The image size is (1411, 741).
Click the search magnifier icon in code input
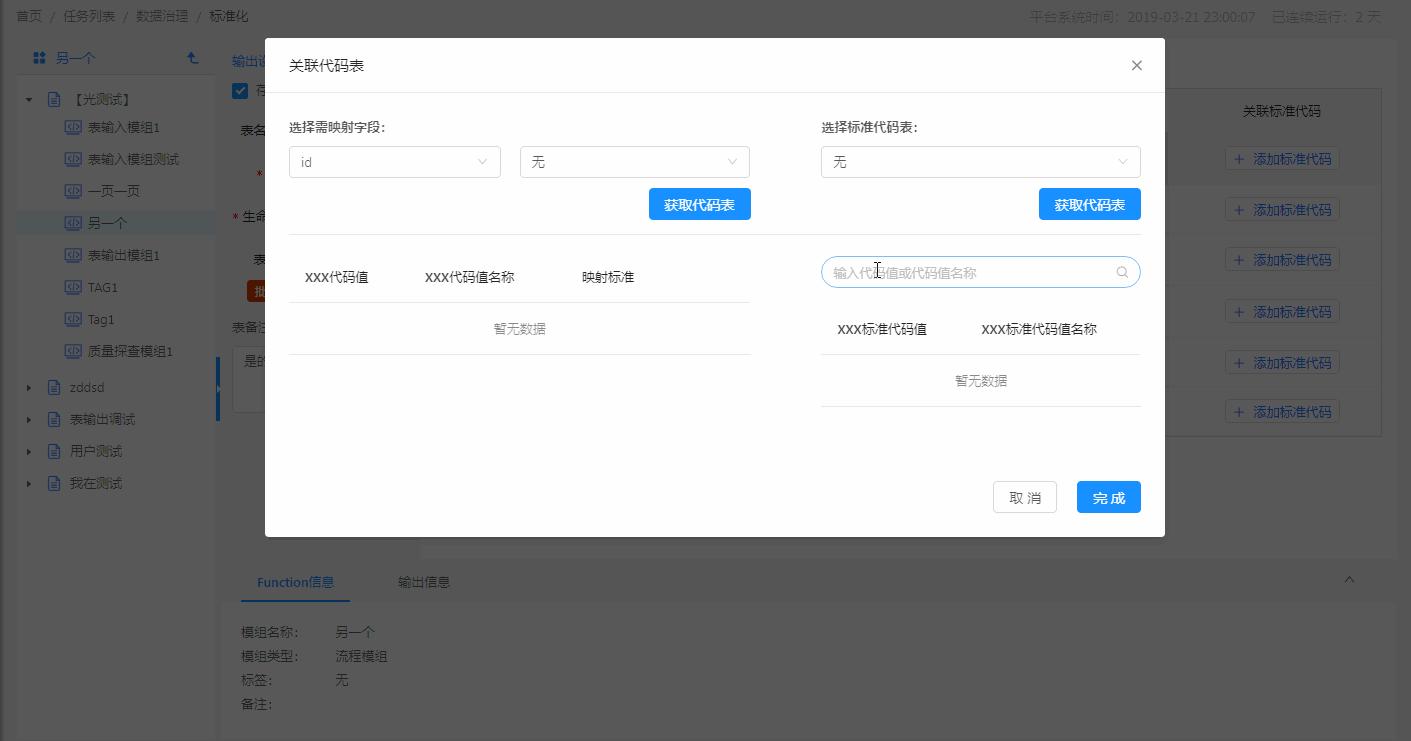point(1122,272)
